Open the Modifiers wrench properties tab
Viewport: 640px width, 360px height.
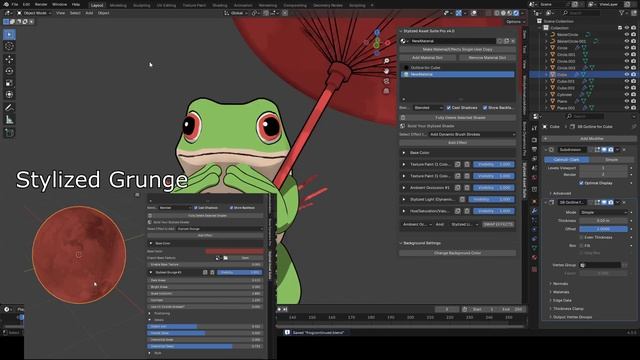pyautogui.click(x=534, y=211)
